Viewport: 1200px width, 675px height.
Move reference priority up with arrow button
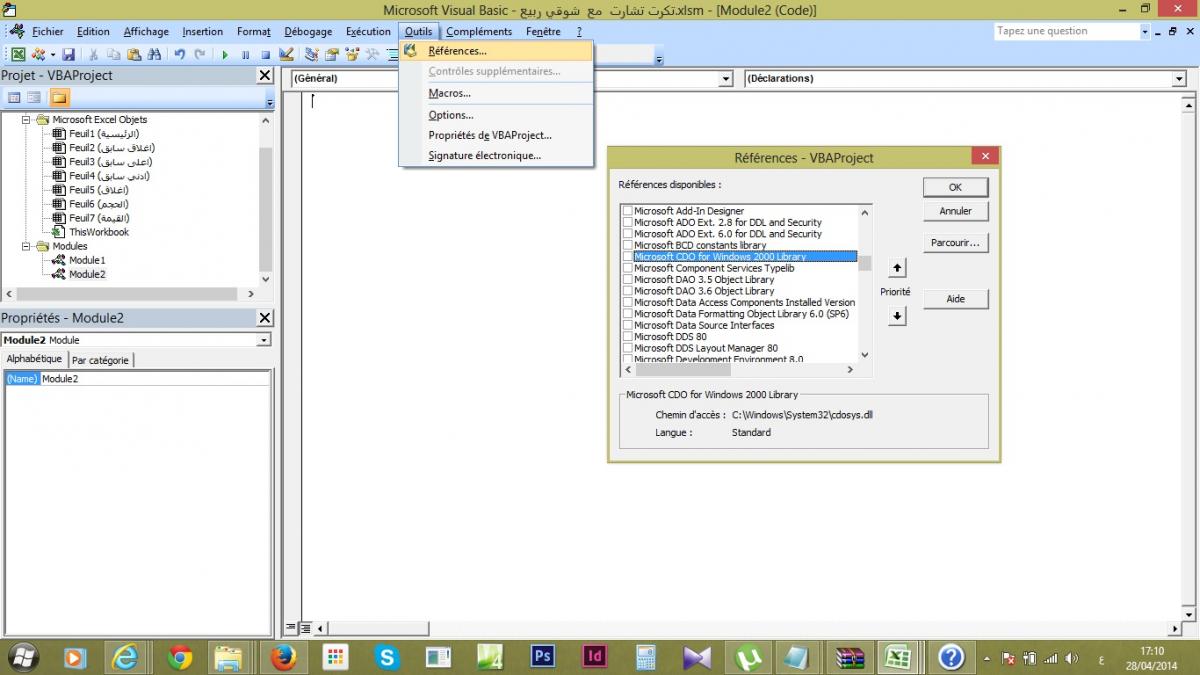coord(897,268)
